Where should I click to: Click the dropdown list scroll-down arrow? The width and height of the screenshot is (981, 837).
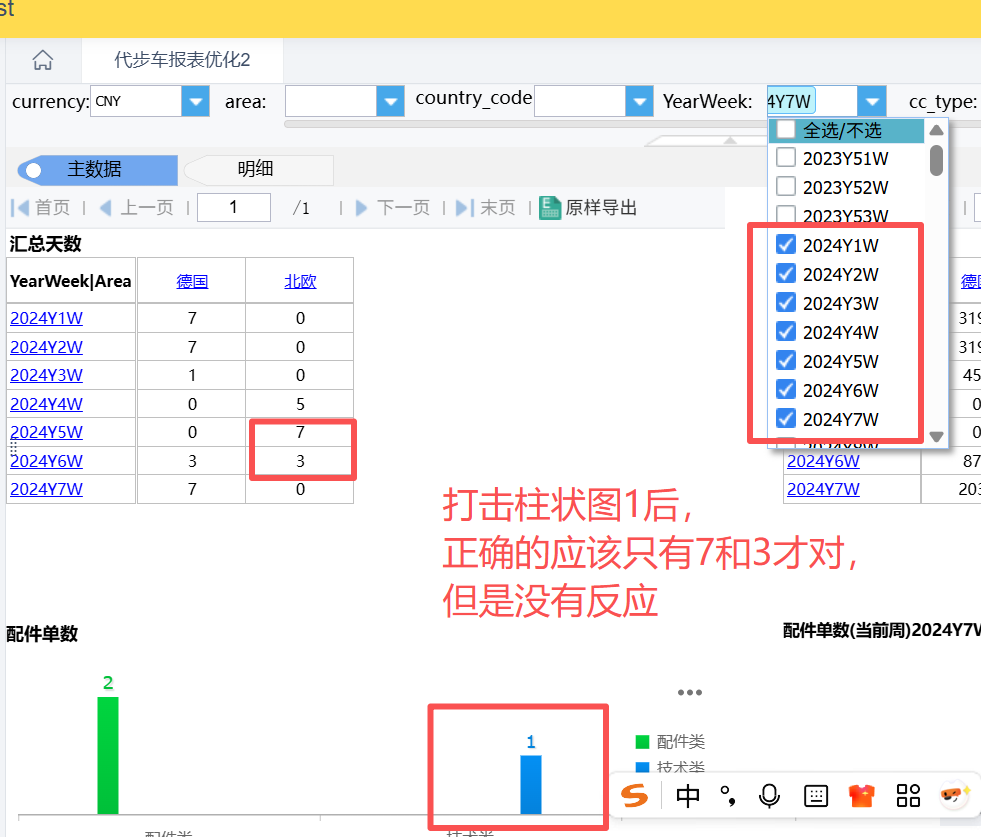[x=936, y=437]
